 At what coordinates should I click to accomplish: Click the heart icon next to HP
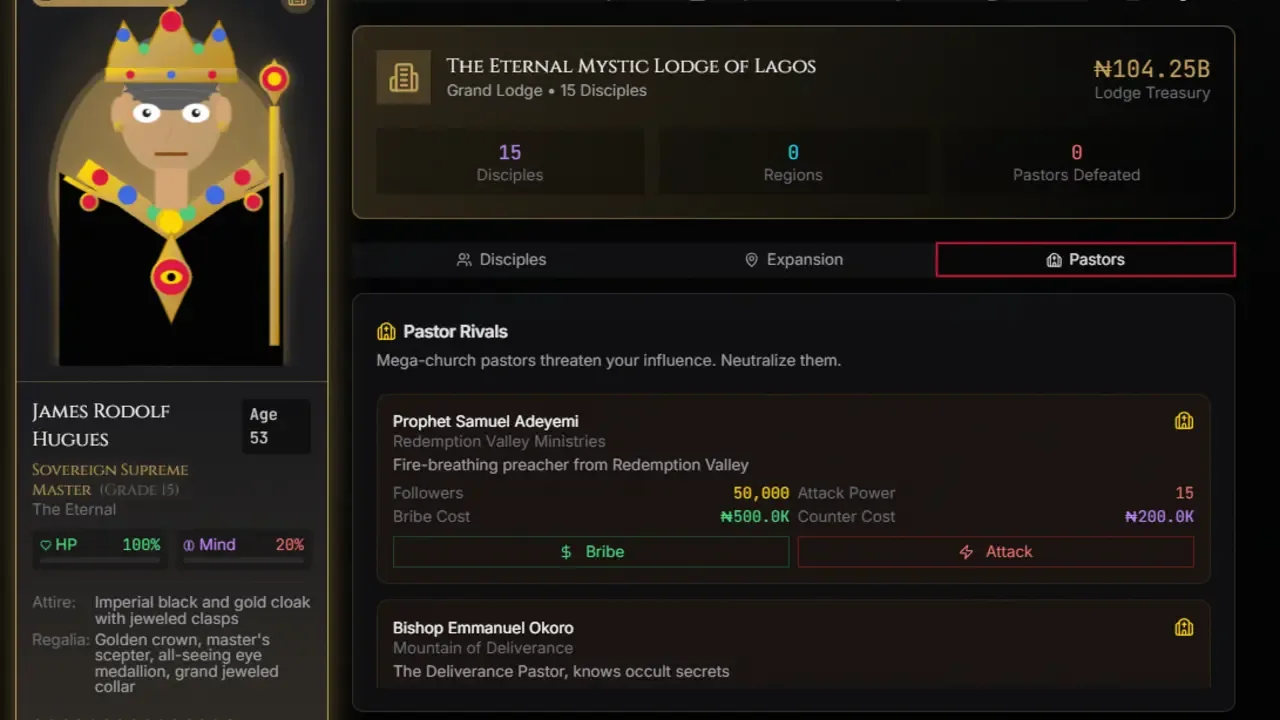(x=46, y=545)
